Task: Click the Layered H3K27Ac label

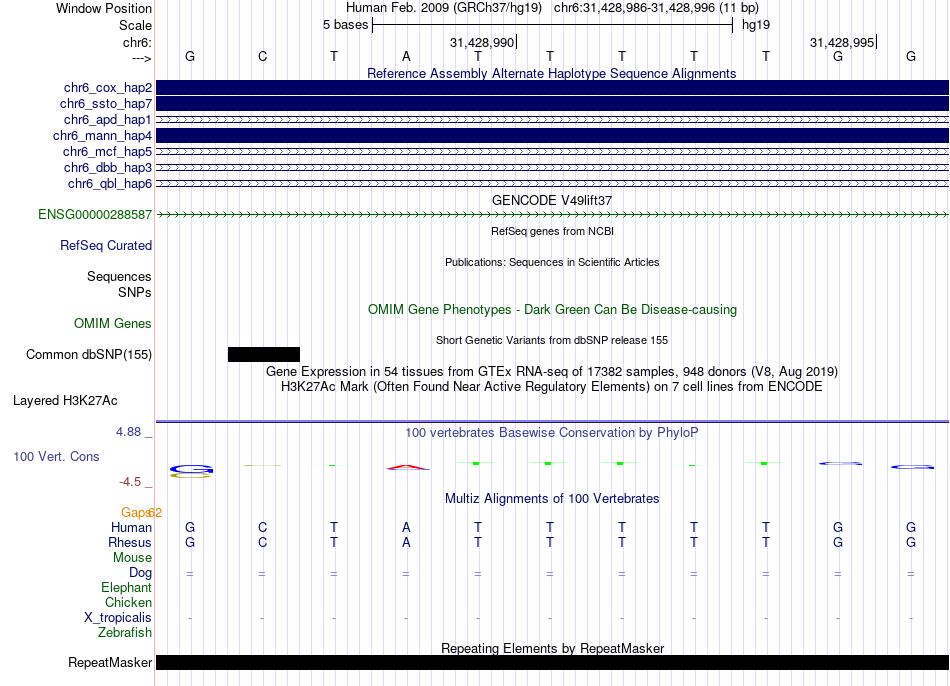Action: 65,401
